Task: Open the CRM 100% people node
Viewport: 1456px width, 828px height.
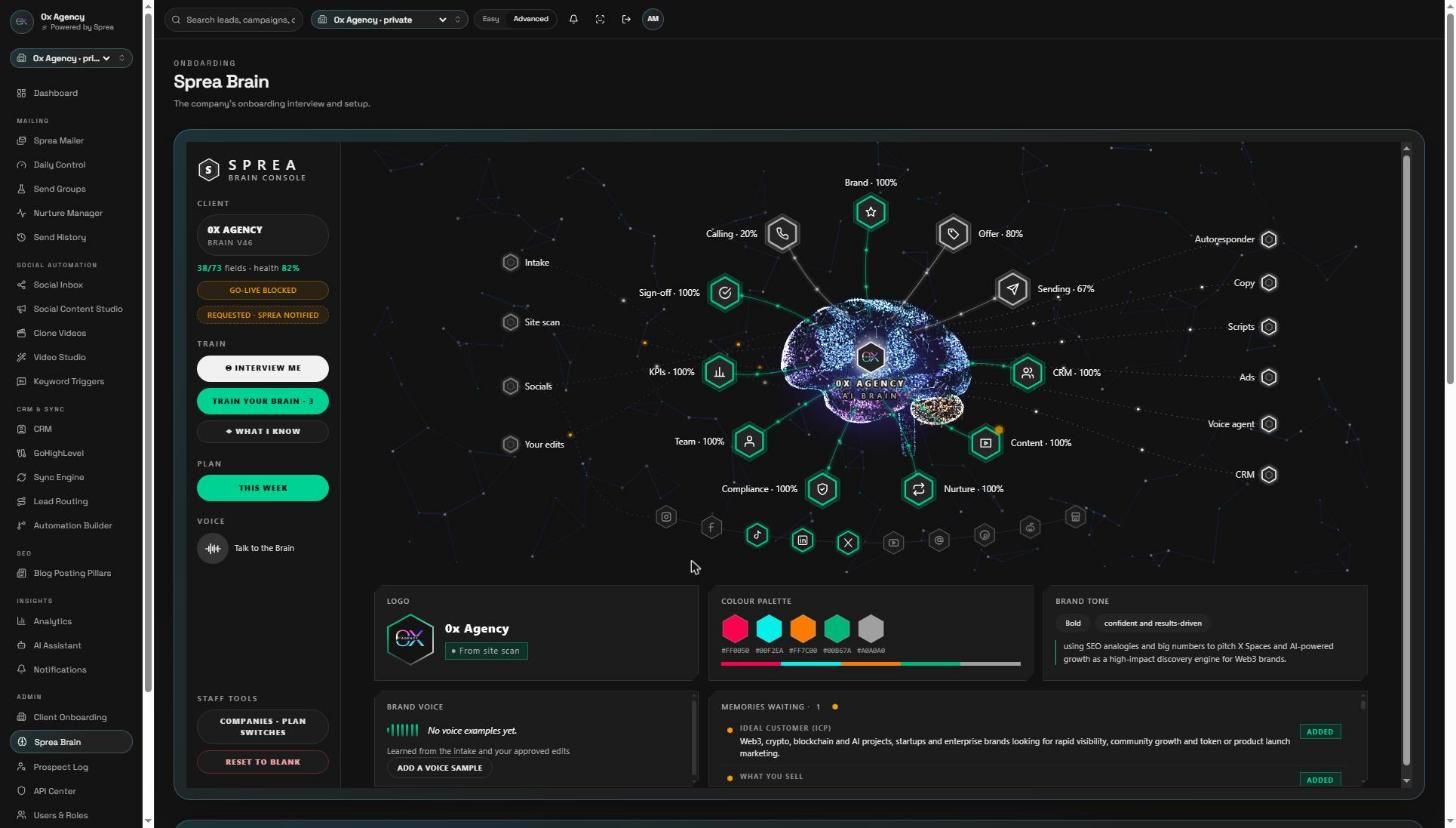Action: tap(1027, 373)
